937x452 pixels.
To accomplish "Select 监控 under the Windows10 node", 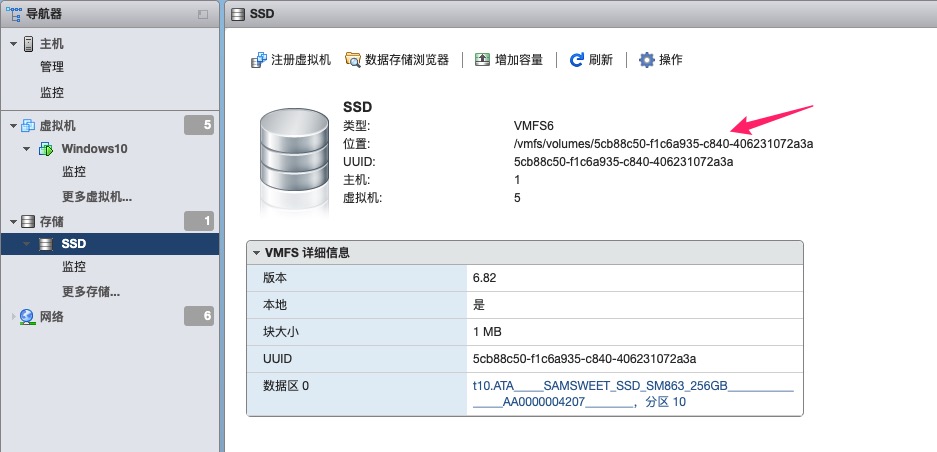I will (x=74, y=172).
